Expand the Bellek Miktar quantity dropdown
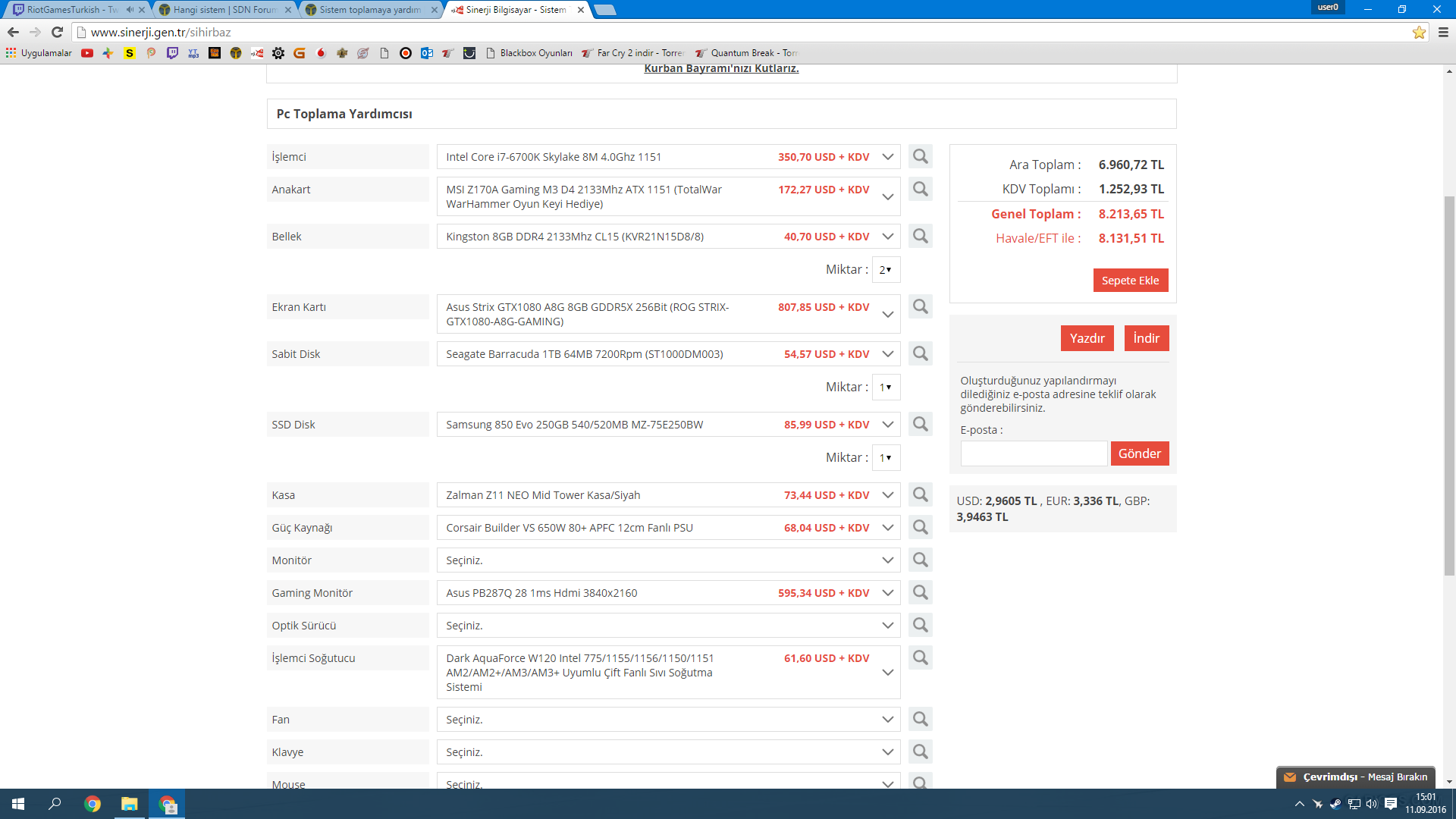Image resolution: width=1456 pixels, height=819 pixels. pos(886,270)
